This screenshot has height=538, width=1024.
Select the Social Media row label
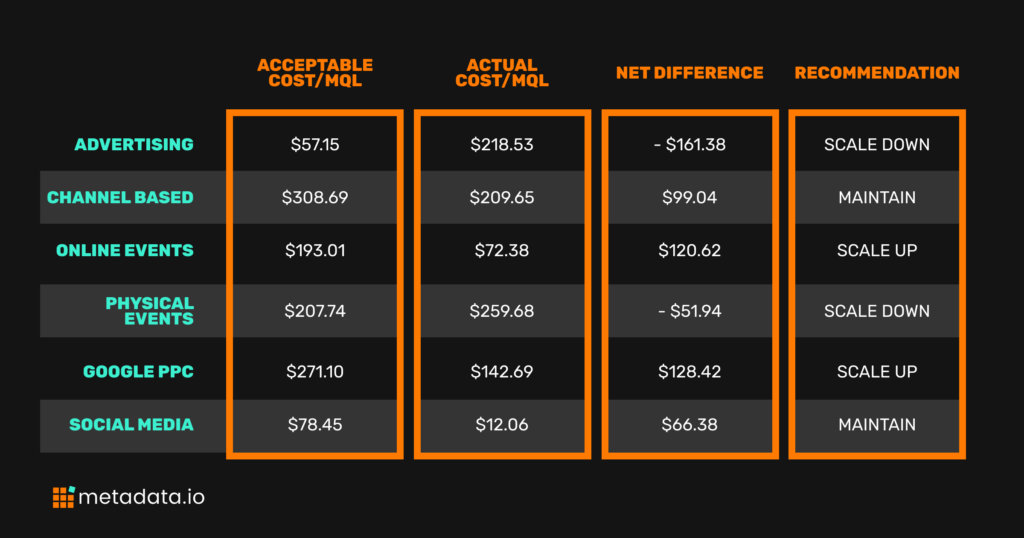pos(131,424)
